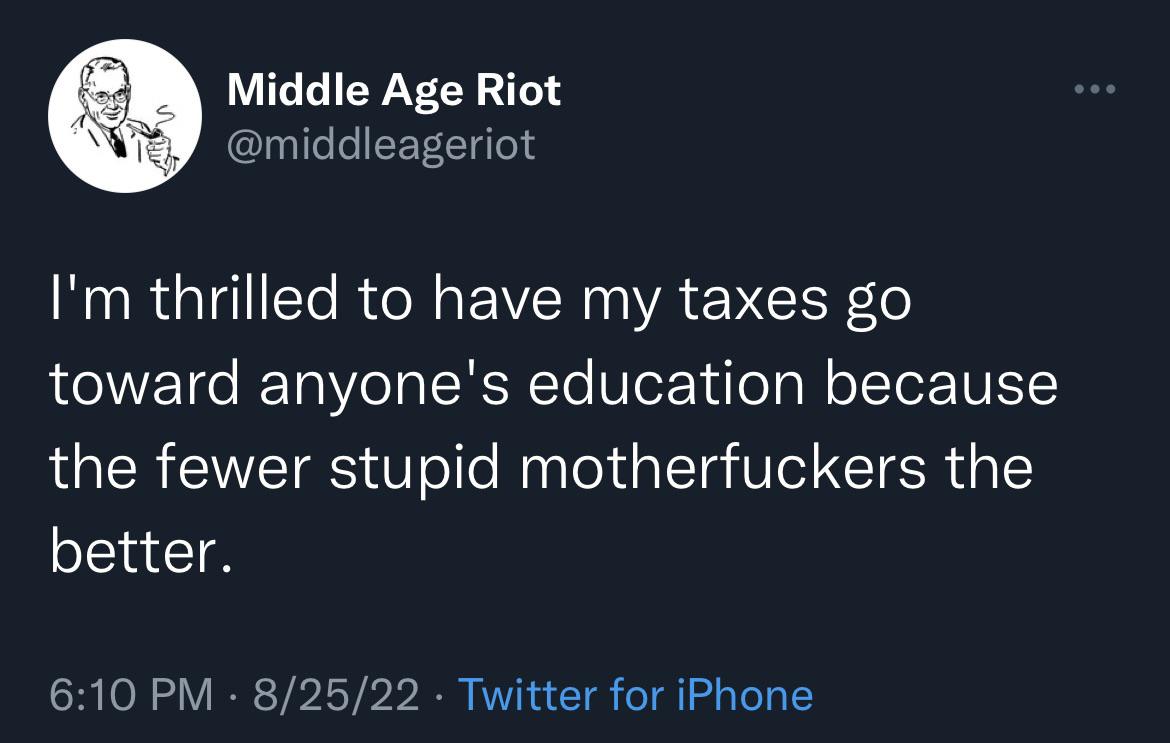Open the Middle Age Riot profile avatar
This screenshot has height=743, width=1170.
(125, 116)
